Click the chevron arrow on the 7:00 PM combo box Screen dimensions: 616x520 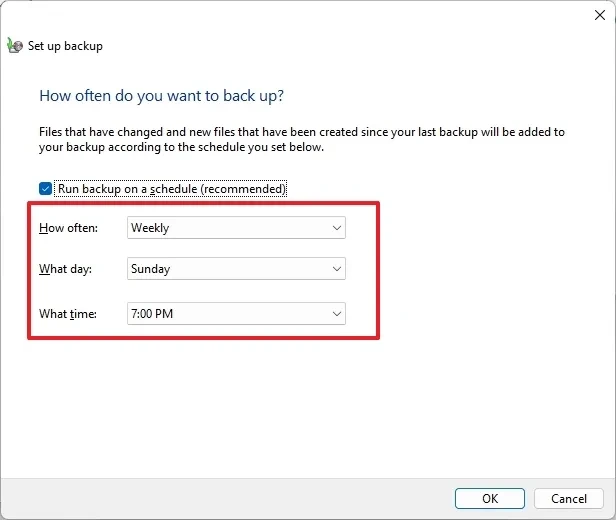coord(336,314)
